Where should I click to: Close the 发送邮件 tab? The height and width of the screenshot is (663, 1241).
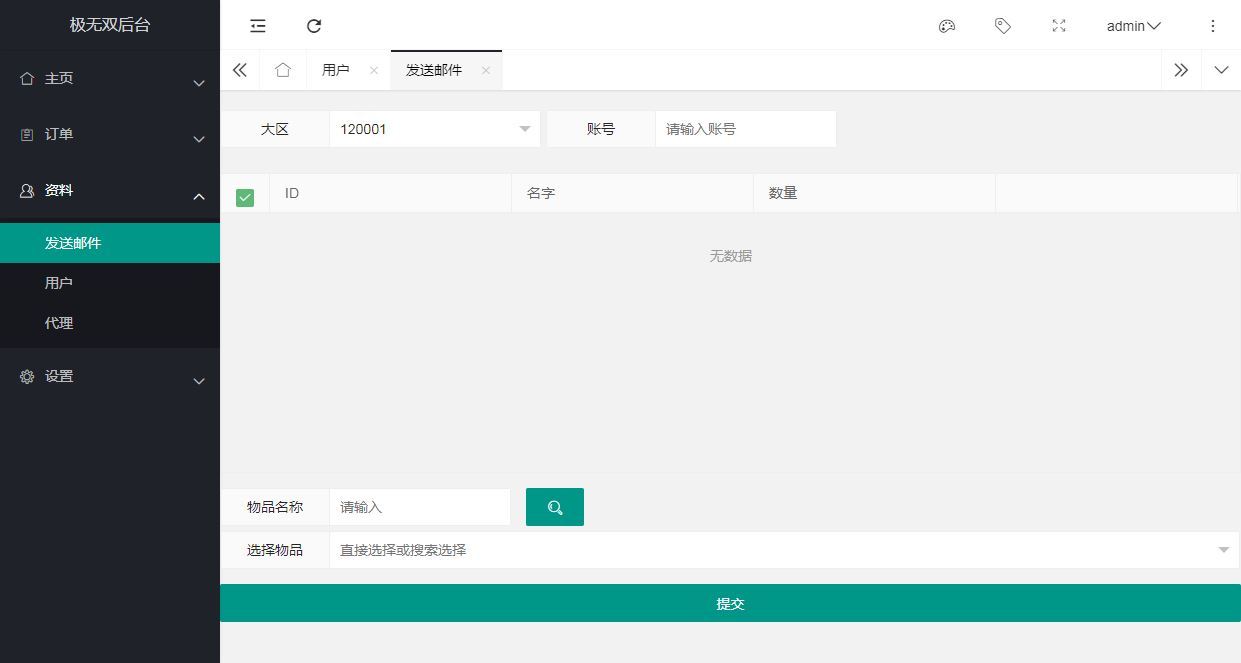coord(486,70)
